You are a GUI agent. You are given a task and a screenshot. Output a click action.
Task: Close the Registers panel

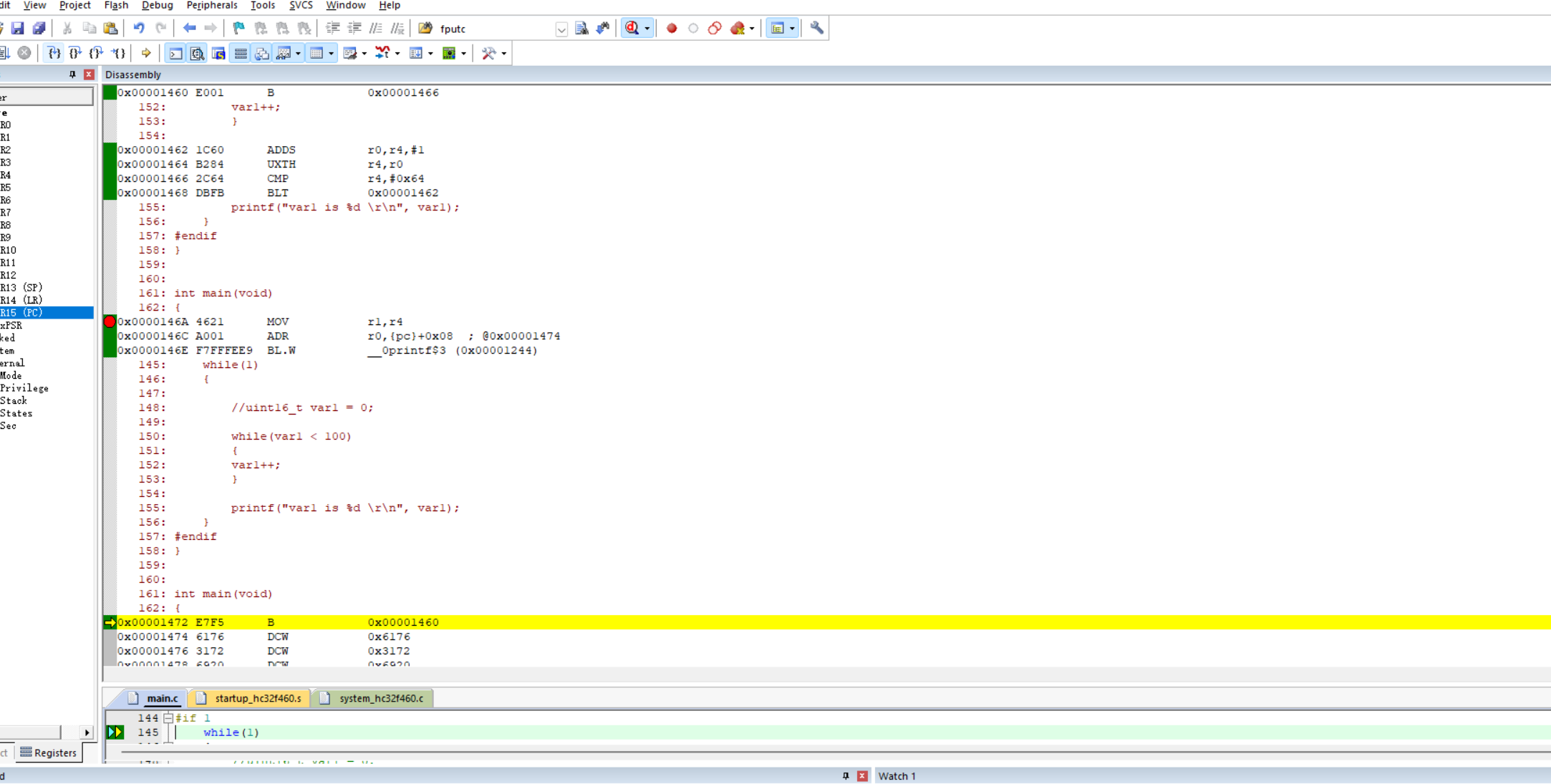click(89, 74)
